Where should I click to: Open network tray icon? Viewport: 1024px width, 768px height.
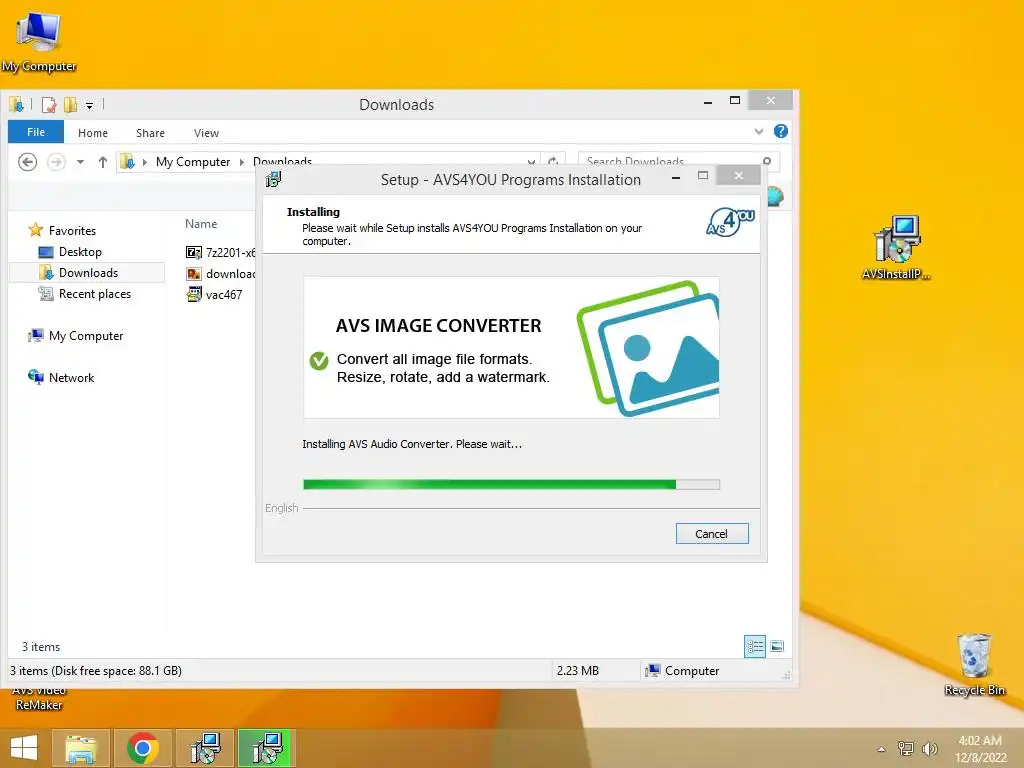pos(906,748)
